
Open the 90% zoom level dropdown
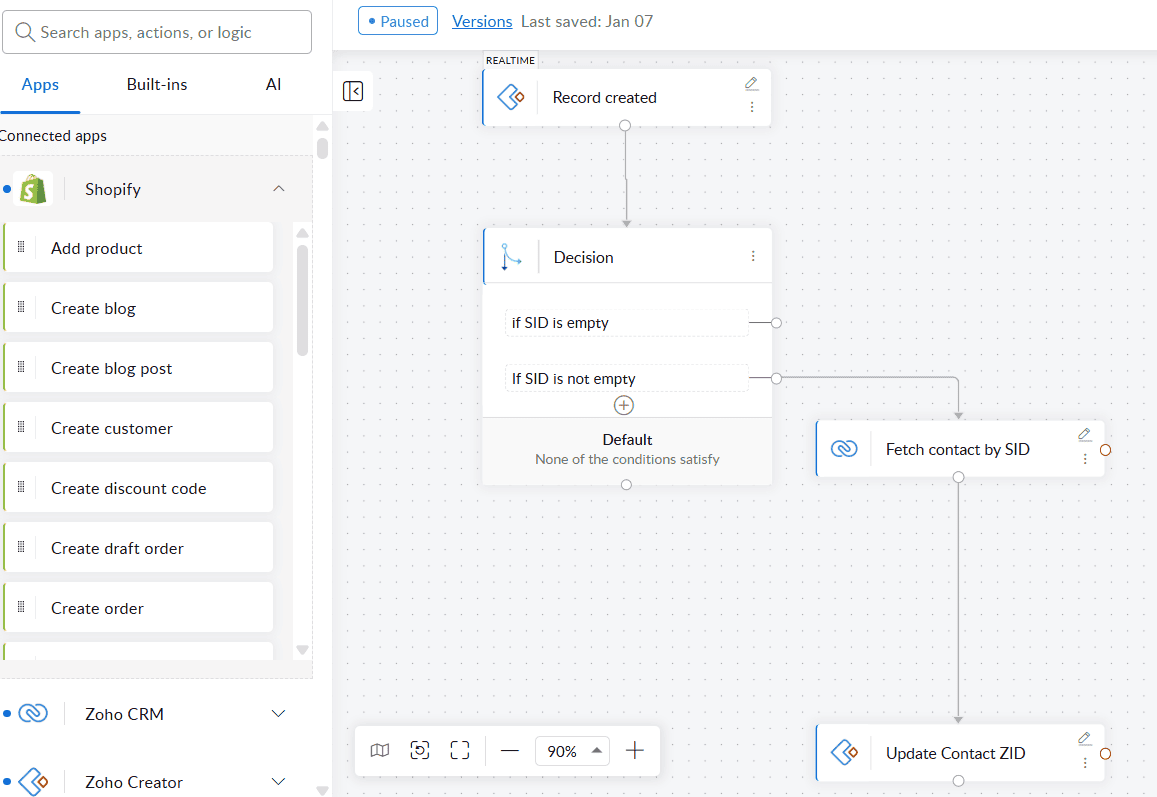click(x=573, y=751)
